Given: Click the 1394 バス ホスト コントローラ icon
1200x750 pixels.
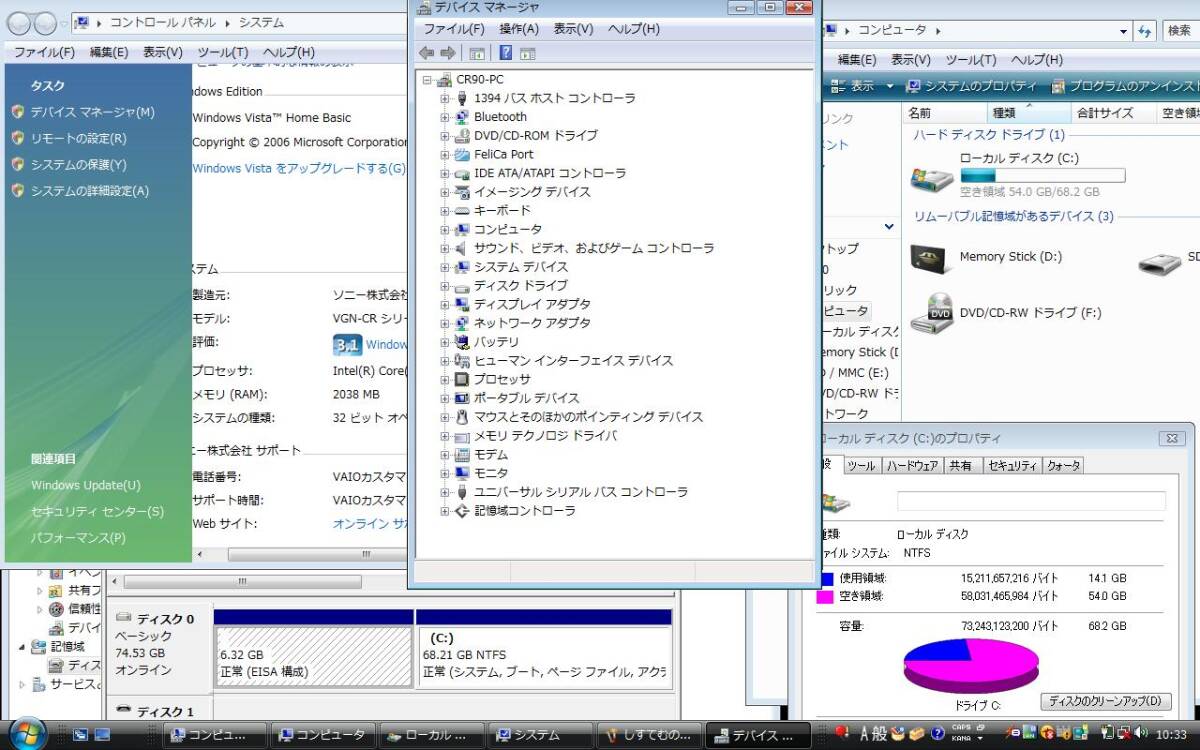Looking at the screenshot, I should 462,98.
